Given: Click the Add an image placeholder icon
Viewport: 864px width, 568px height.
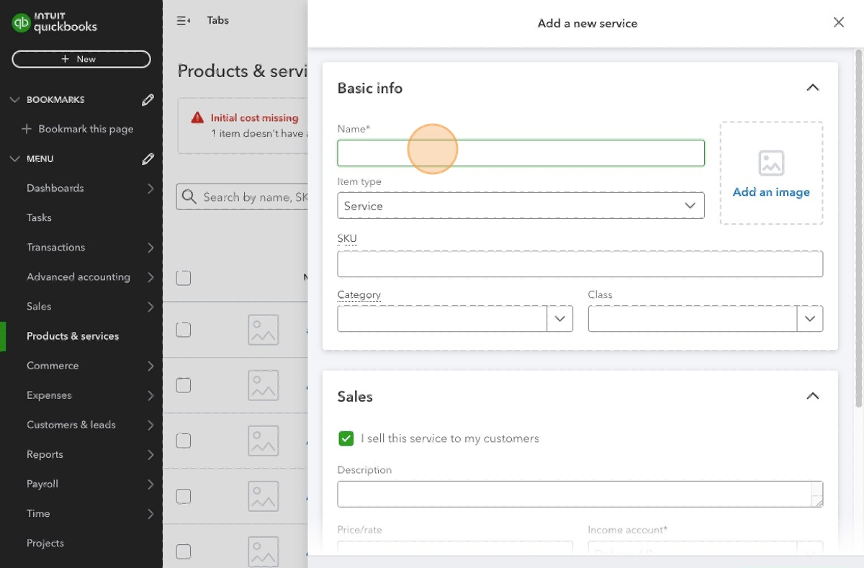Looking at the screenshot, I should tap(771, 163).
